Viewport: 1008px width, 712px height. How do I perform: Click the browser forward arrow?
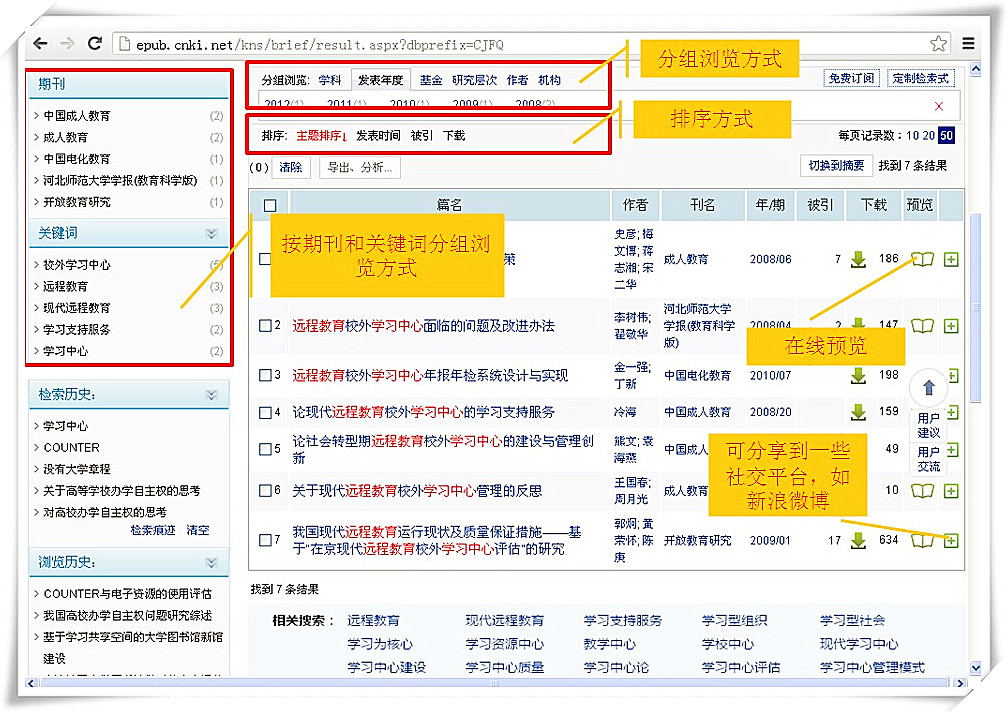click(x=67, y=44)
